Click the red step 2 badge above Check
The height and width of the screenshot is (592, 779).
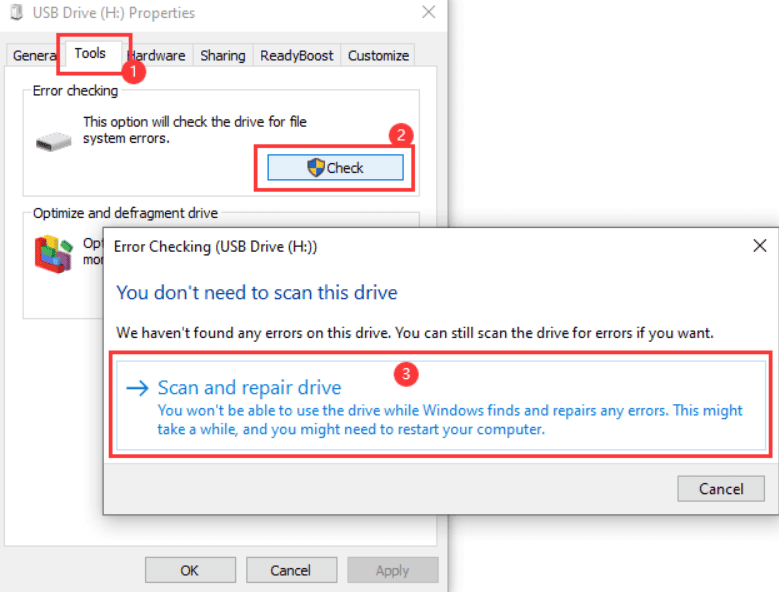coord(400,134)
